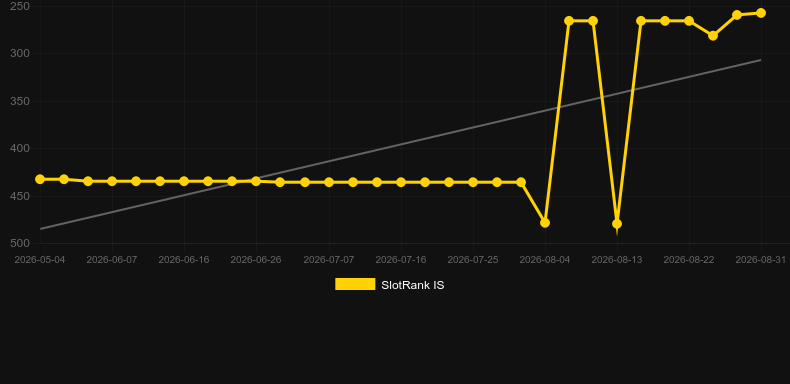The height and width of the screenshot is (384, 790).
Task: Click the low dip point at 2026-08-04
Action: coord(545,223)
